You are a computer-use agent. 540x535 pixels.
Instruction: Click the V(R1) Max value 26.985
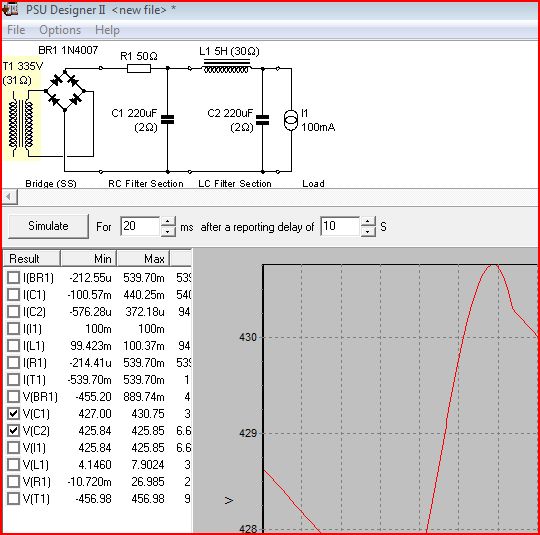148,482
